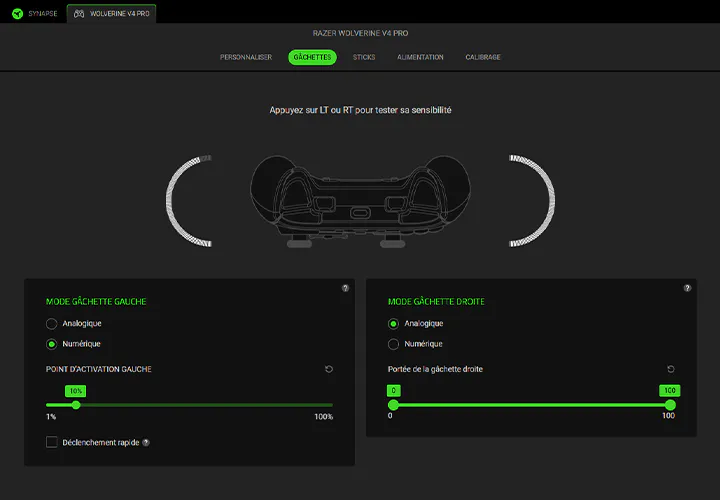The height and width of the screenshot is (500, 720).
Task: Click the green 100 value badge
Action: click(x=670, y=390)
